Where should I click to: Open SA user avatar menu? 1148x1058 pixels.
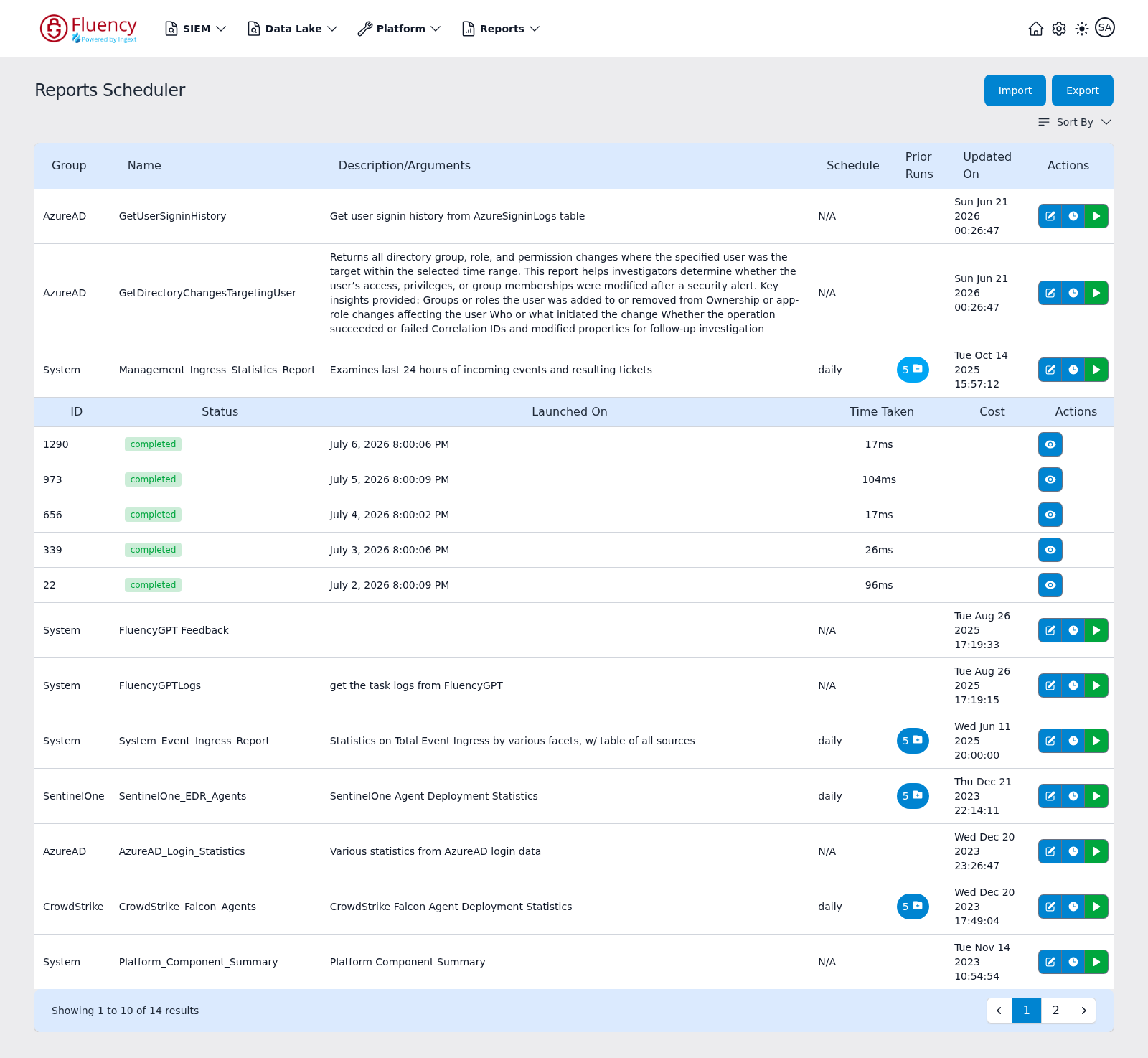click(1105, 28)
